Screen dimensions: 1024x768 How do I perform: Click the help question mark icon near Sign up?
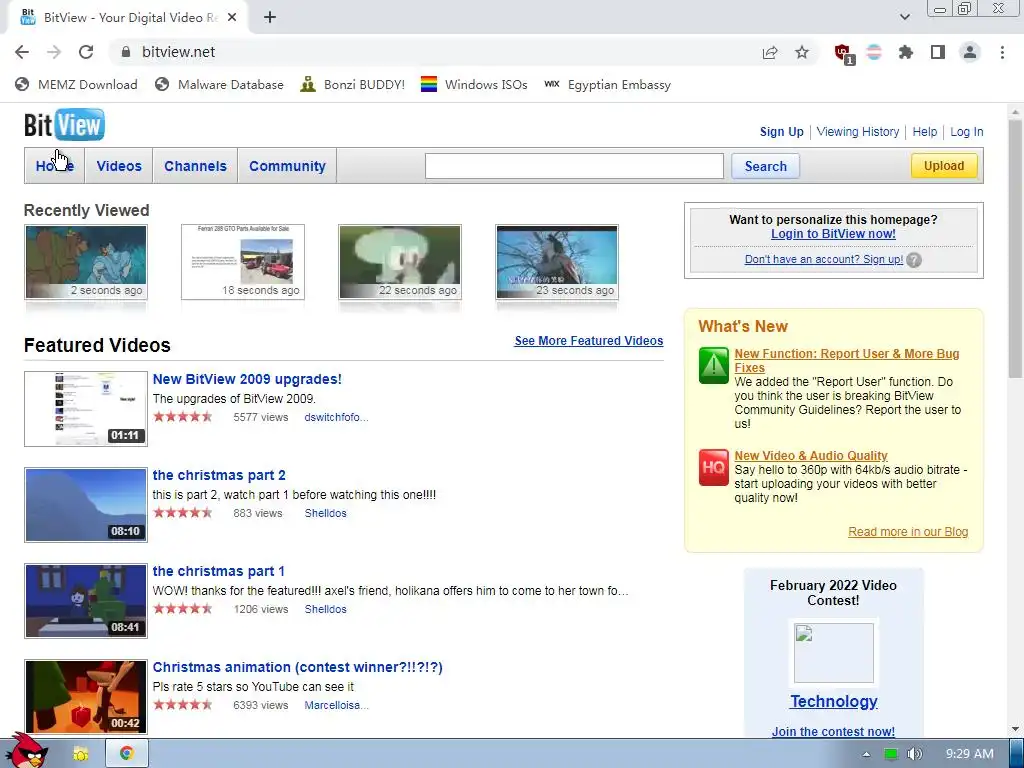[914, 260]
